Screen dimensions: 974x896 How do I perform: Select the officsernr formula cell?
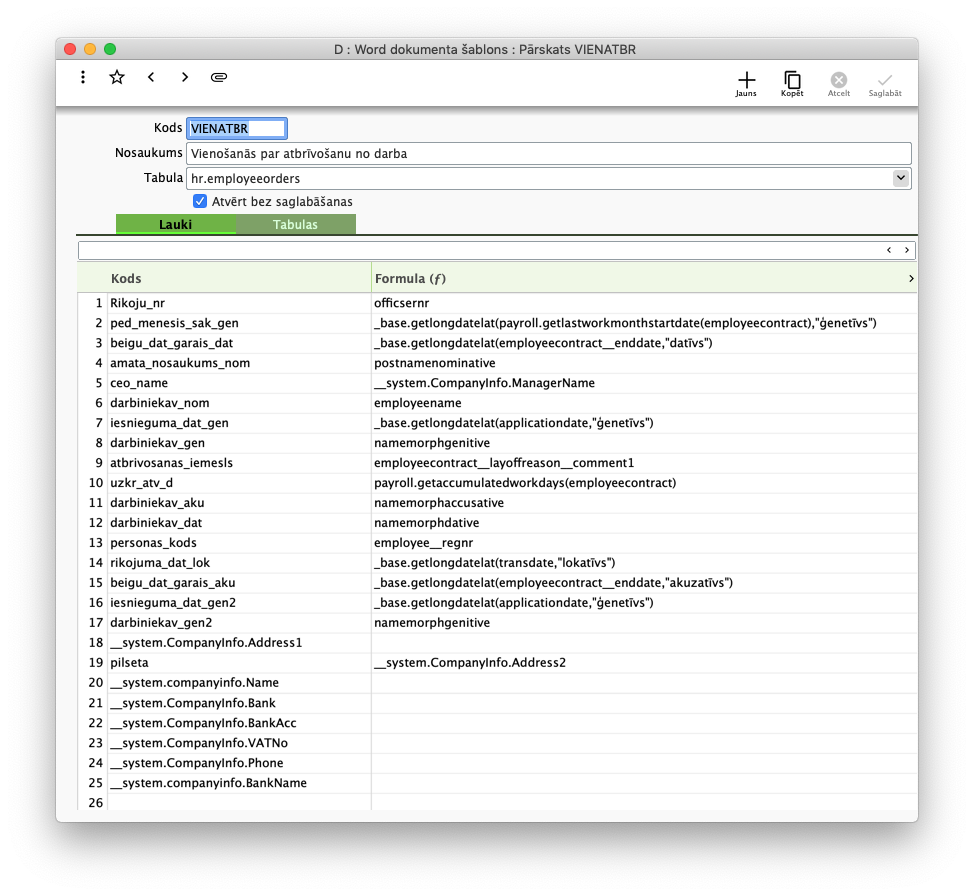[644, 303]
